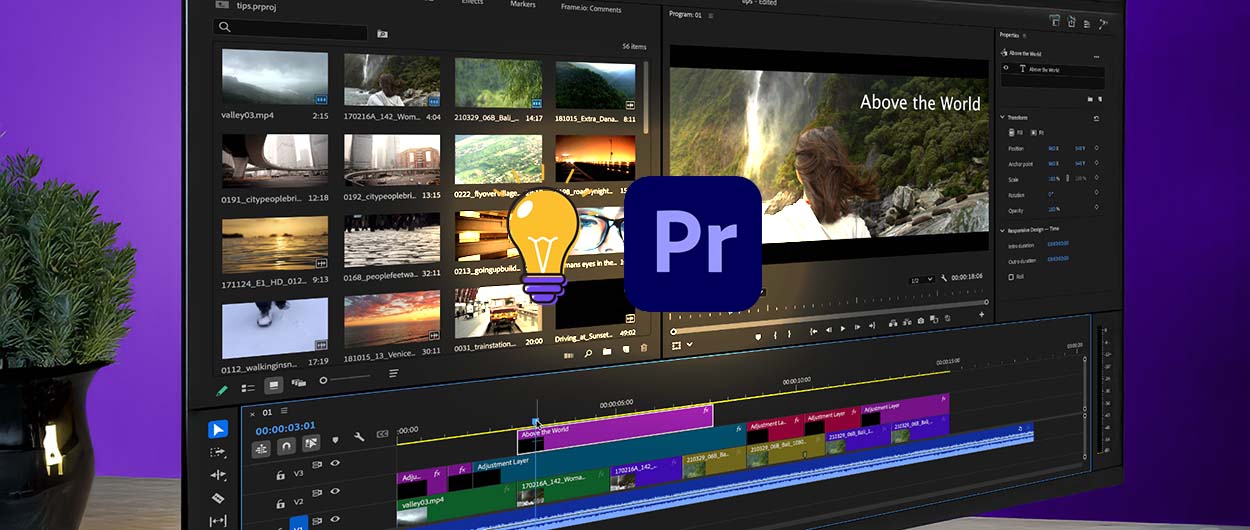Hide the V3 track output eye
This screenshot has height=530, width=1250.
(335, 463)
